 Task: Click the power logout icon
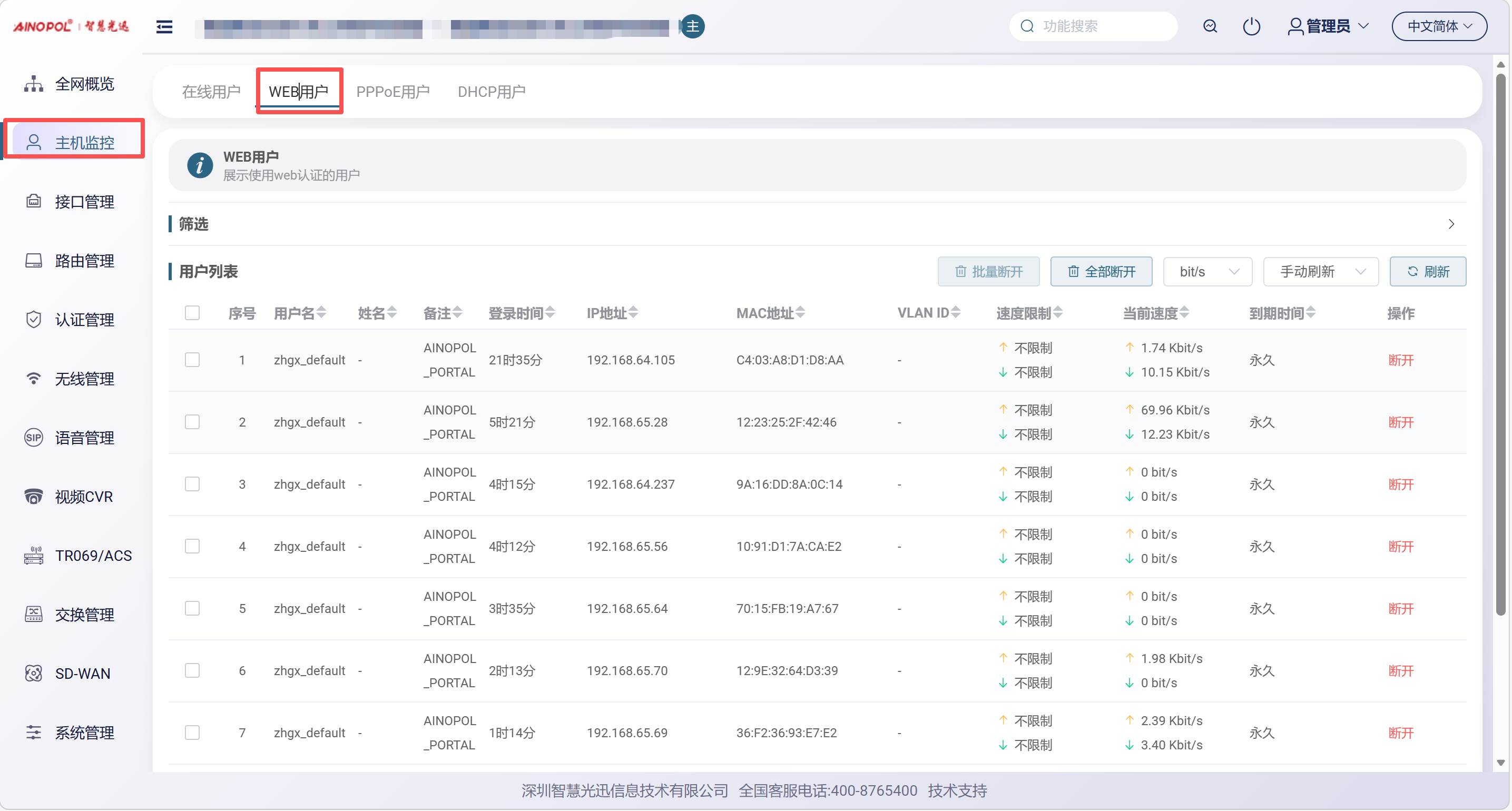1251,26
